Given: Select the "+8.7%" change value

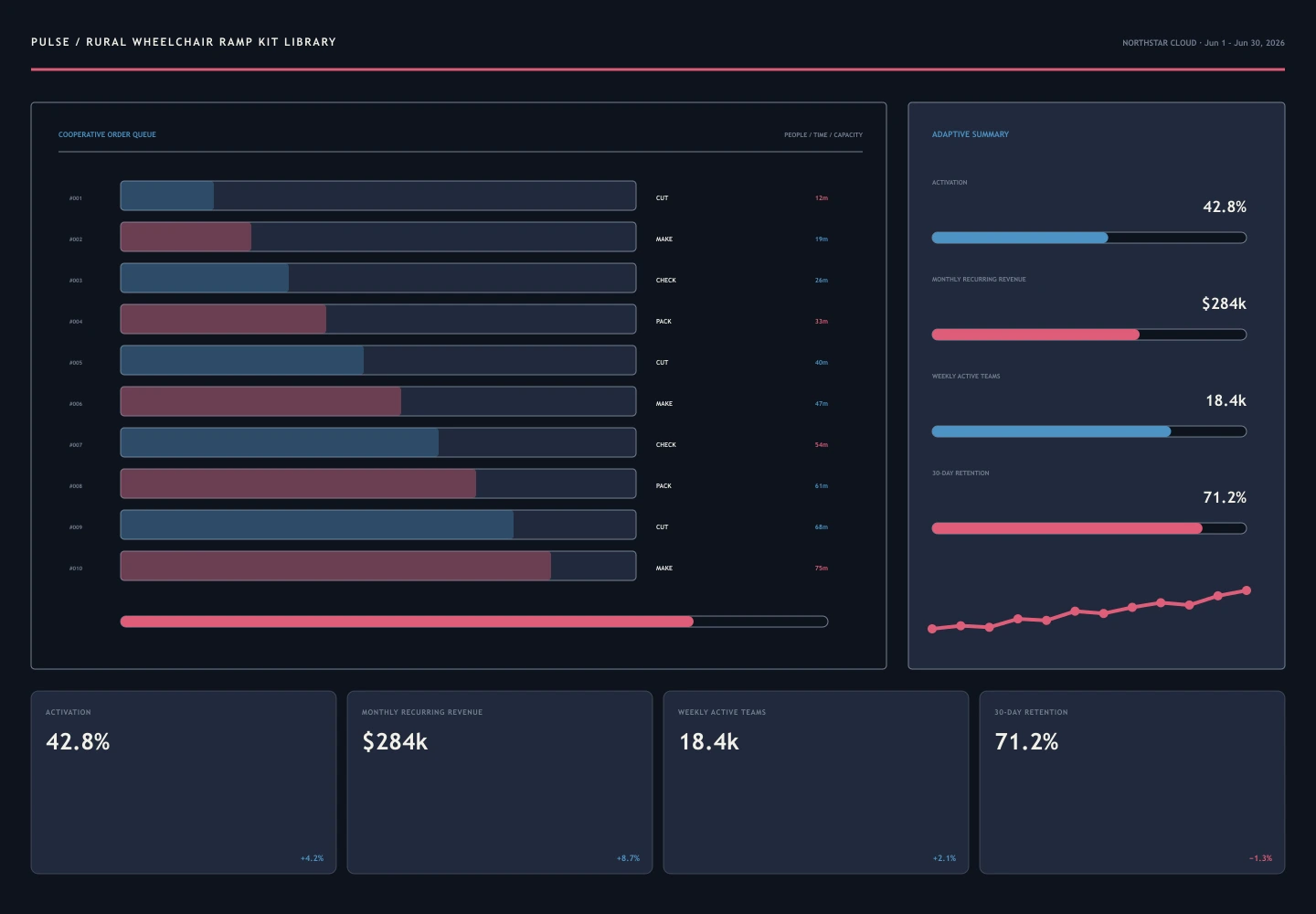Looking at the screenshot, I should point(628,858).
